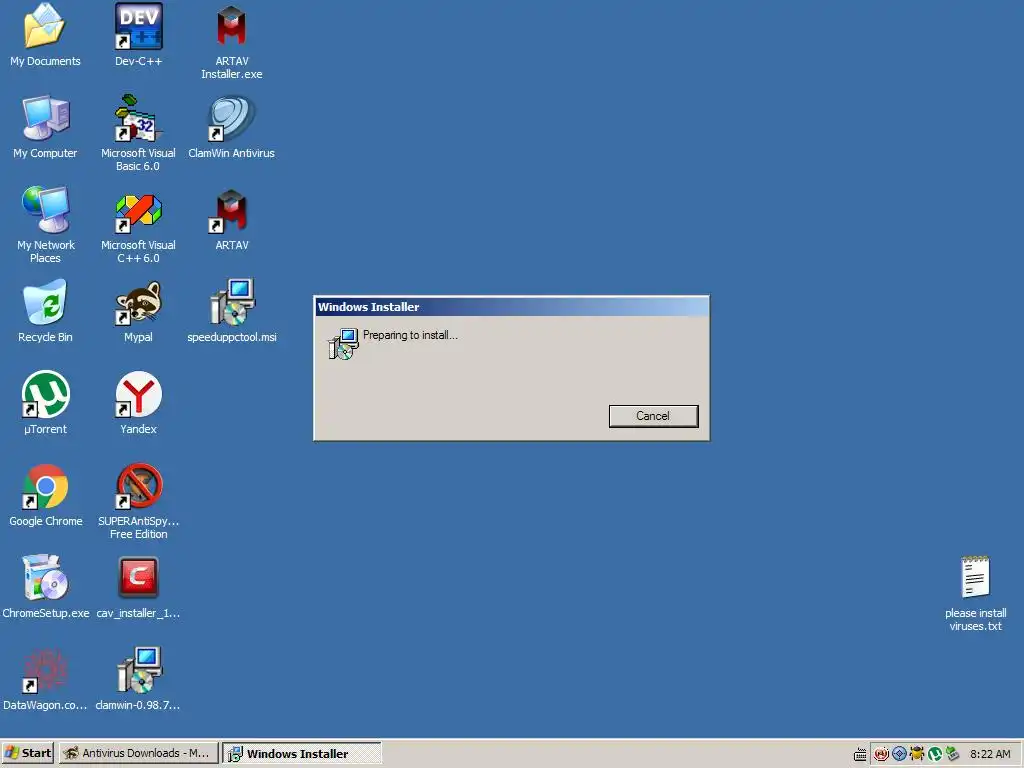Select the cav_installer file icon
This screenshot has width=1024, height=768.
[138, 579]
